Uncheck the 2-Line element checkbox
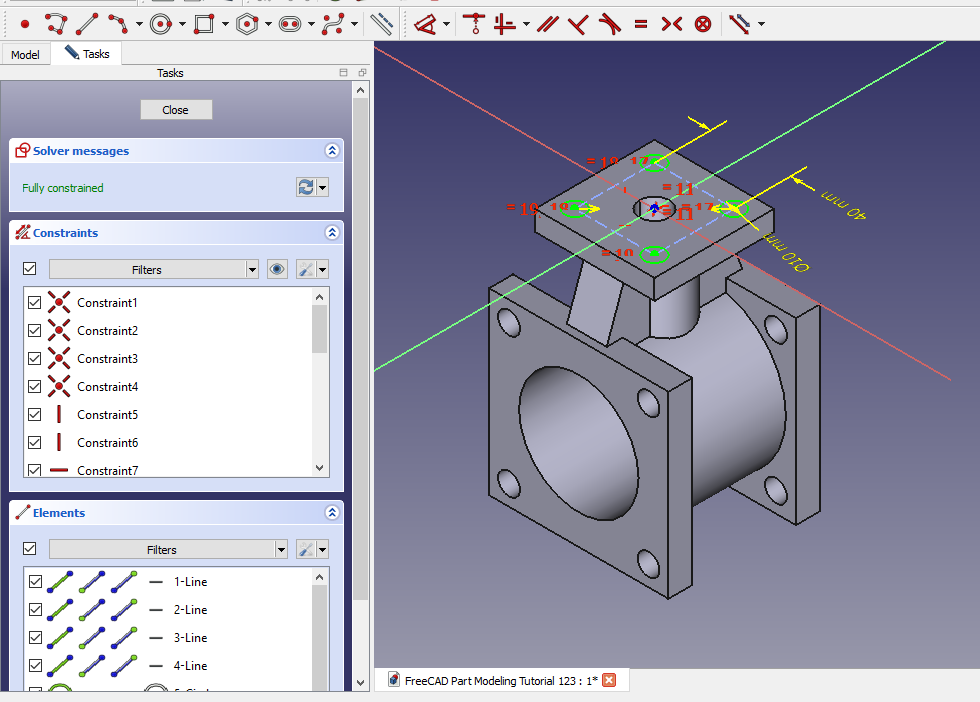The height and width of the screenshot is (702, 980). pyautogui.click(x=35, y=609)
